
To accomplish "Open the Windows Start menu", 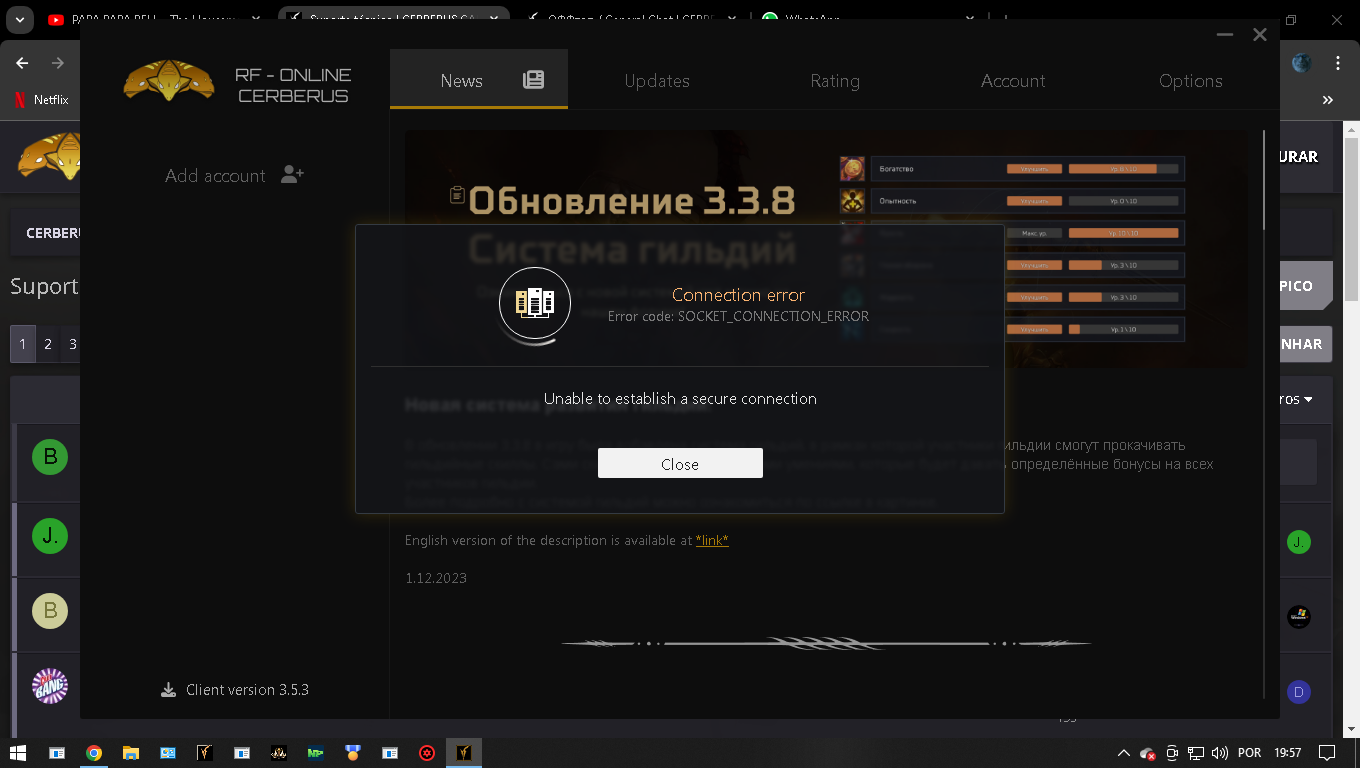I will (x=17, y=753).
